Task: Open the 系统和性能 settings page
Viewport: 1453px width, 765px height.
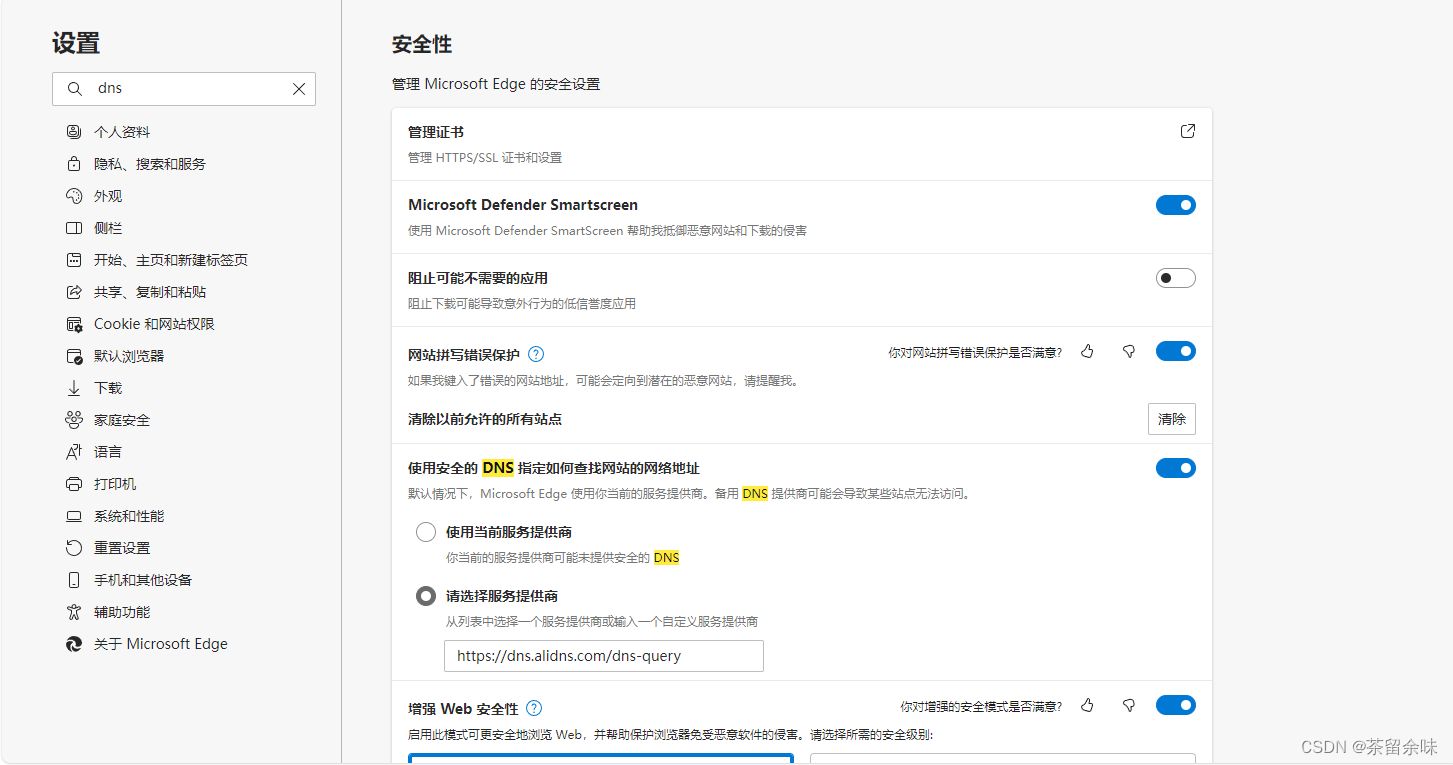Action: [x=129, y=516]
